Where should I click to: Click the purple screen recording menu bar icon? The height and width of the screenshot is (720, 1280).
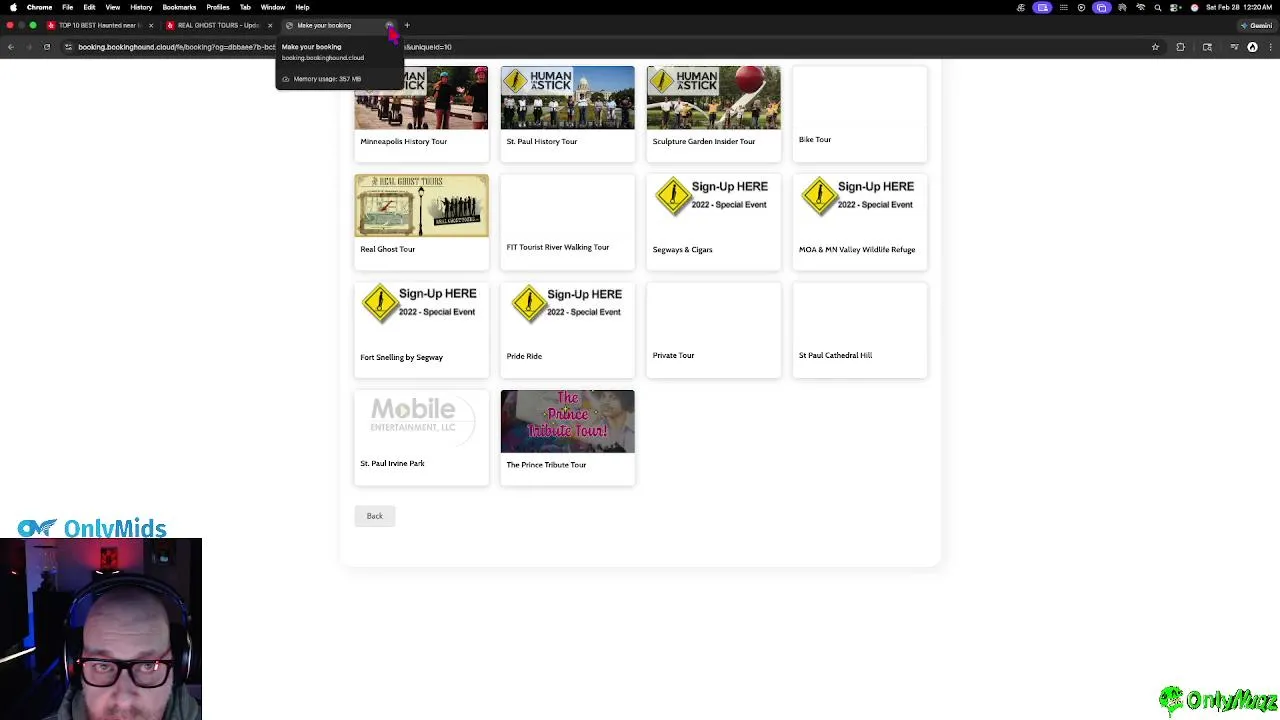click(1042, 7)
